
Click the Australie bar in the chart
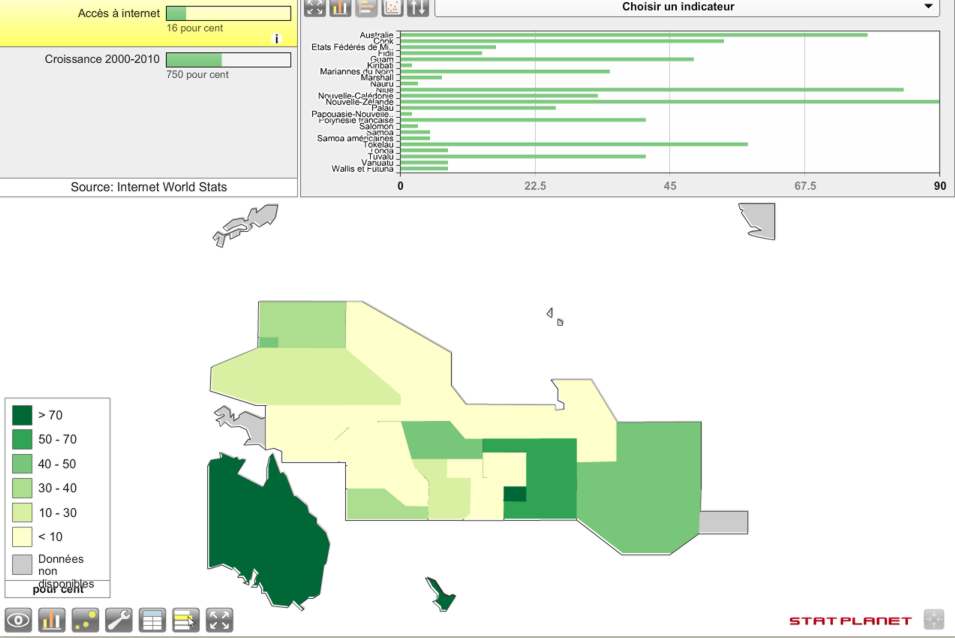coord(633,35)
